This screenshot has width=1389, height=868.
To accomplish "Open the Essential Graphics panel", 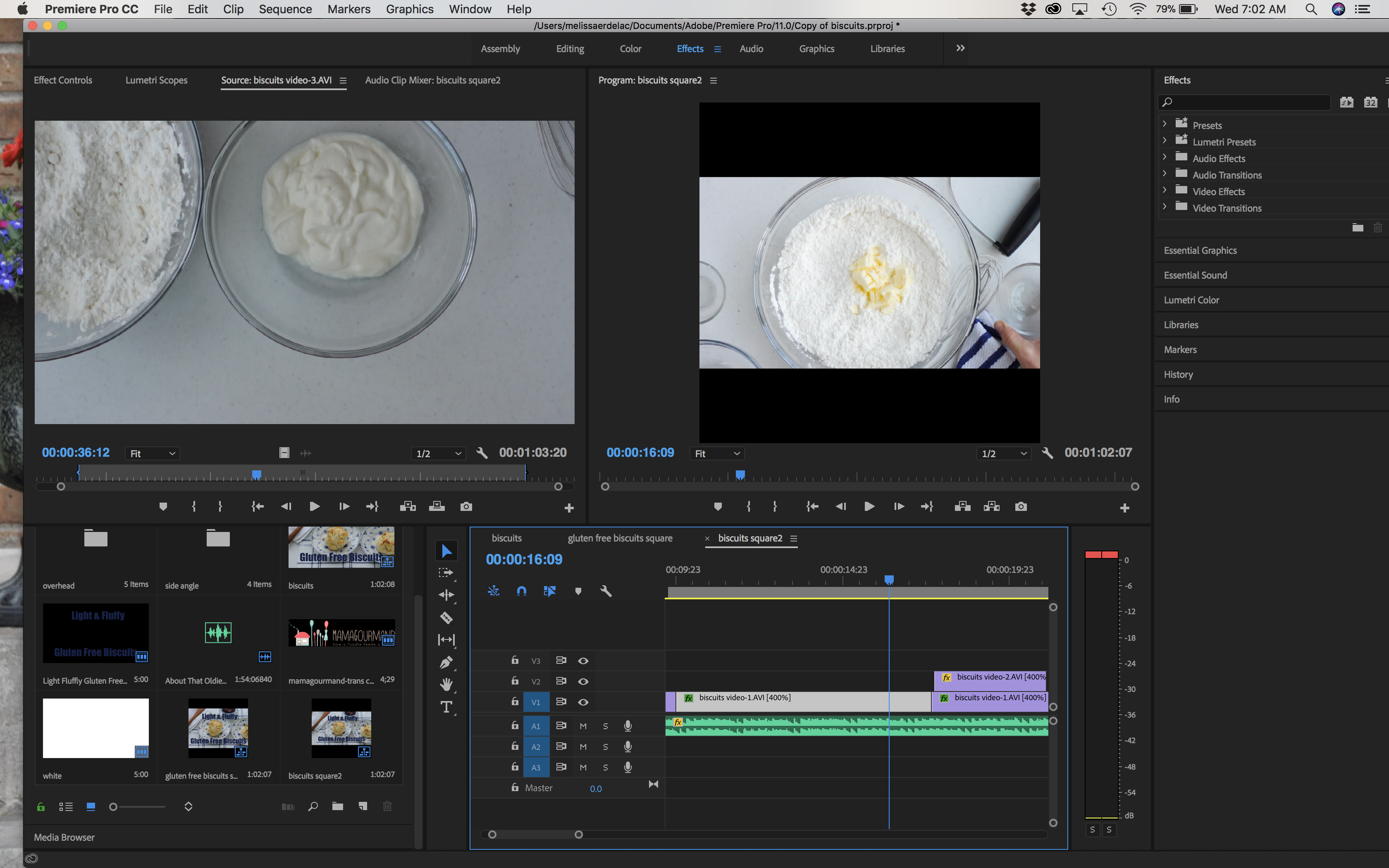I will tap(1200, 250).
